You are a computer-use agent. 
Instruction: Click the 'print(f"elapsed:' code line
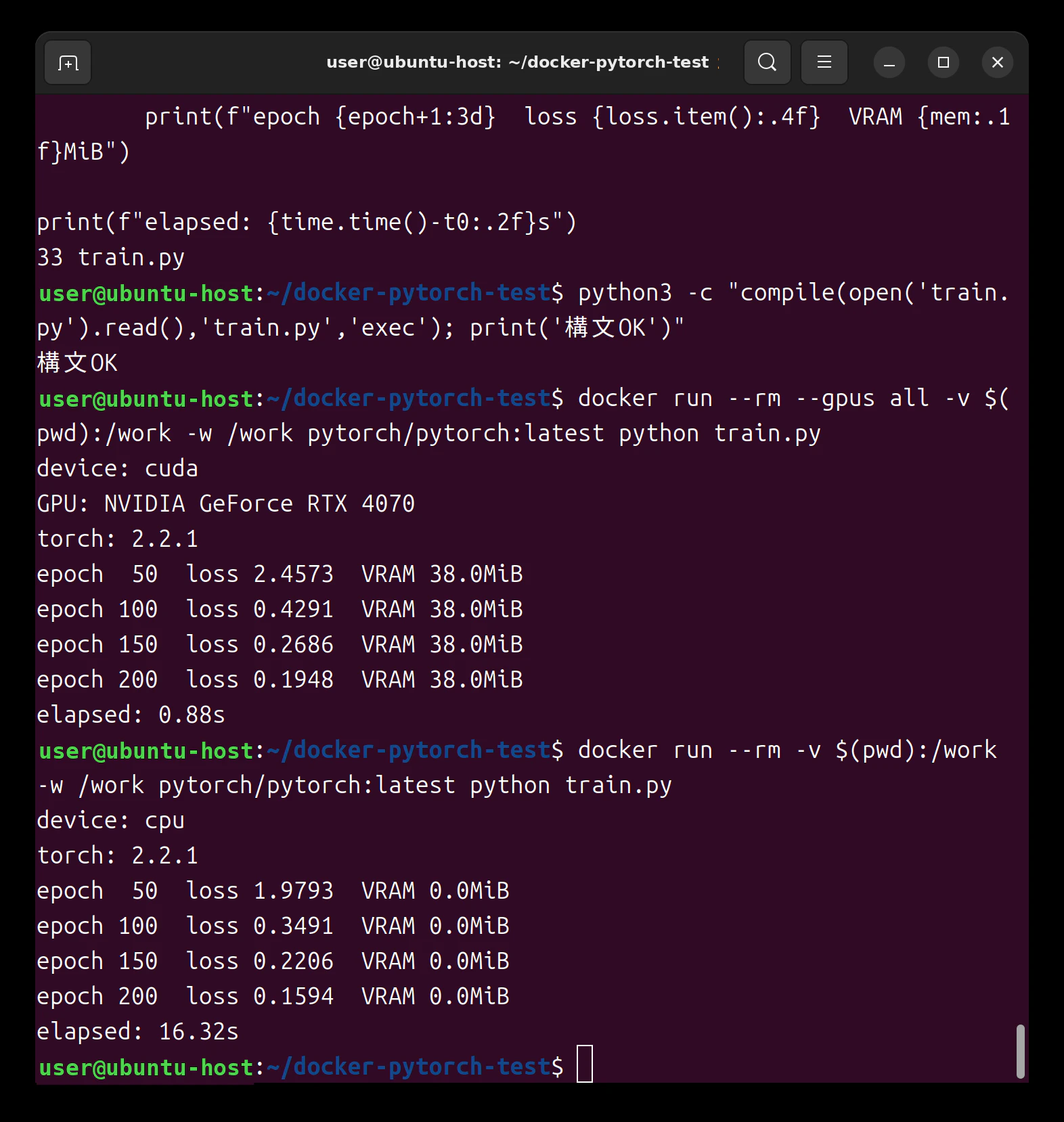[x=307, y=222]
